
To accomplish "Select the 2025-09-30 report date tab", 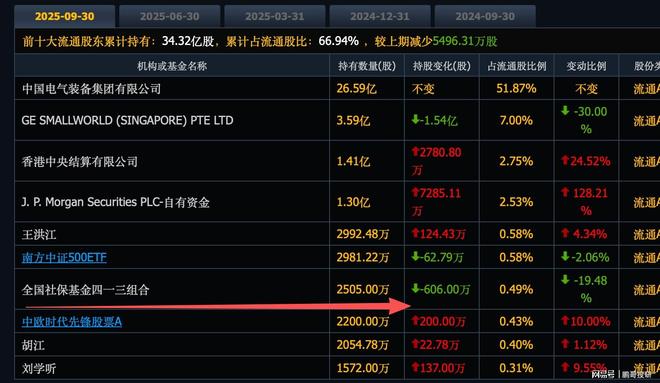I will [x=64, y=16].
